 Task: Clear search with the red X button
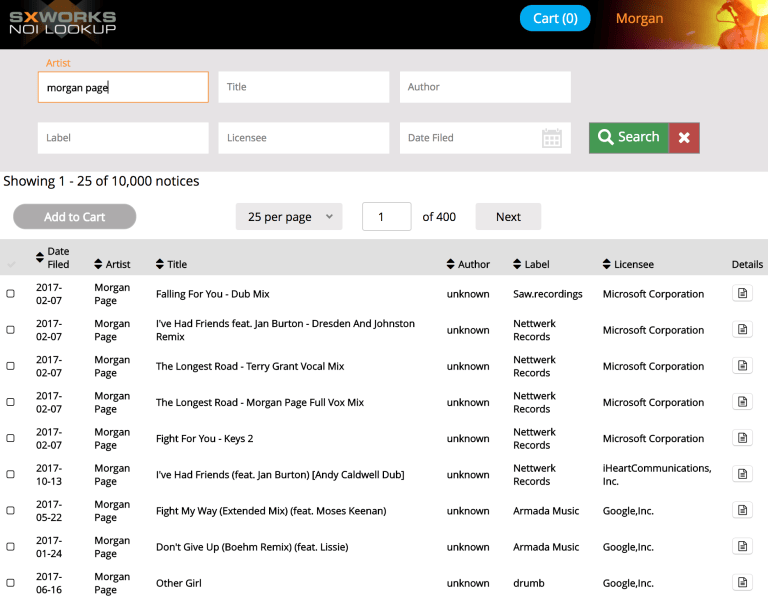[x=684, y=138]
